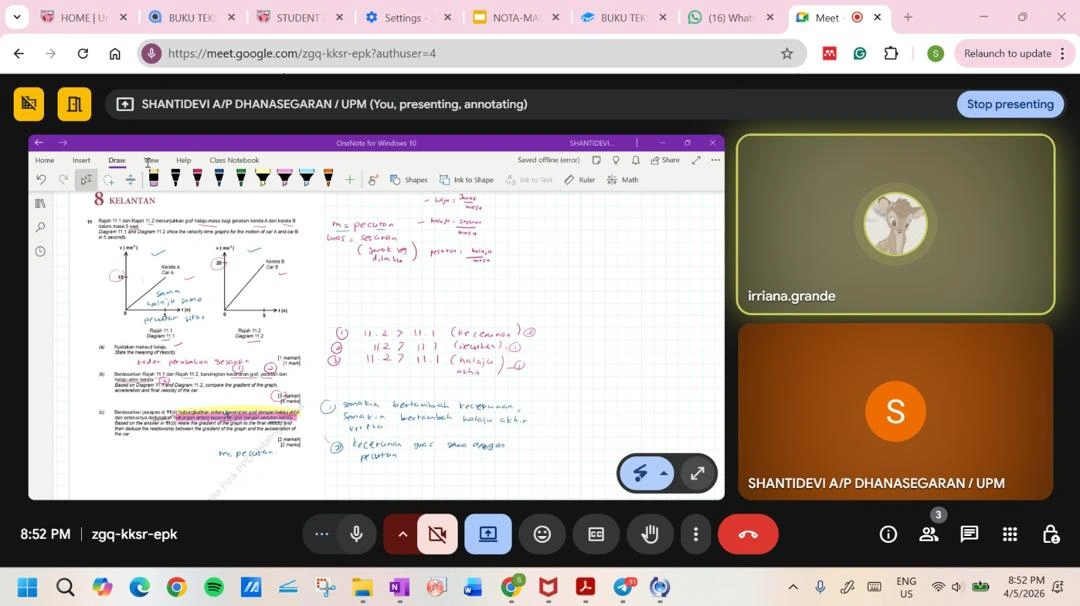Show people participants panel

click(929, 534)
